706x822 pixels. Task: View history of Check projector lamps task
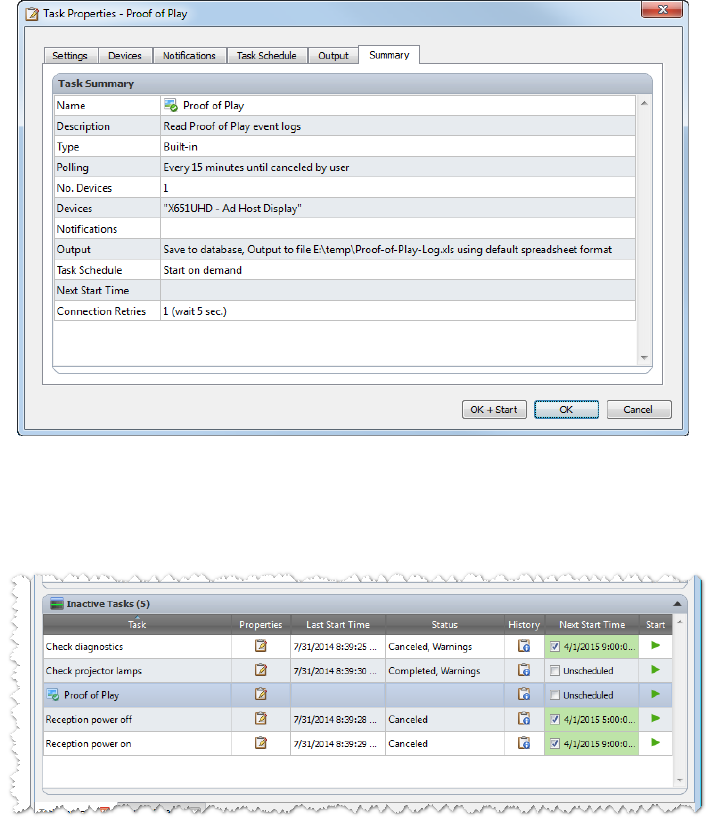524,670
